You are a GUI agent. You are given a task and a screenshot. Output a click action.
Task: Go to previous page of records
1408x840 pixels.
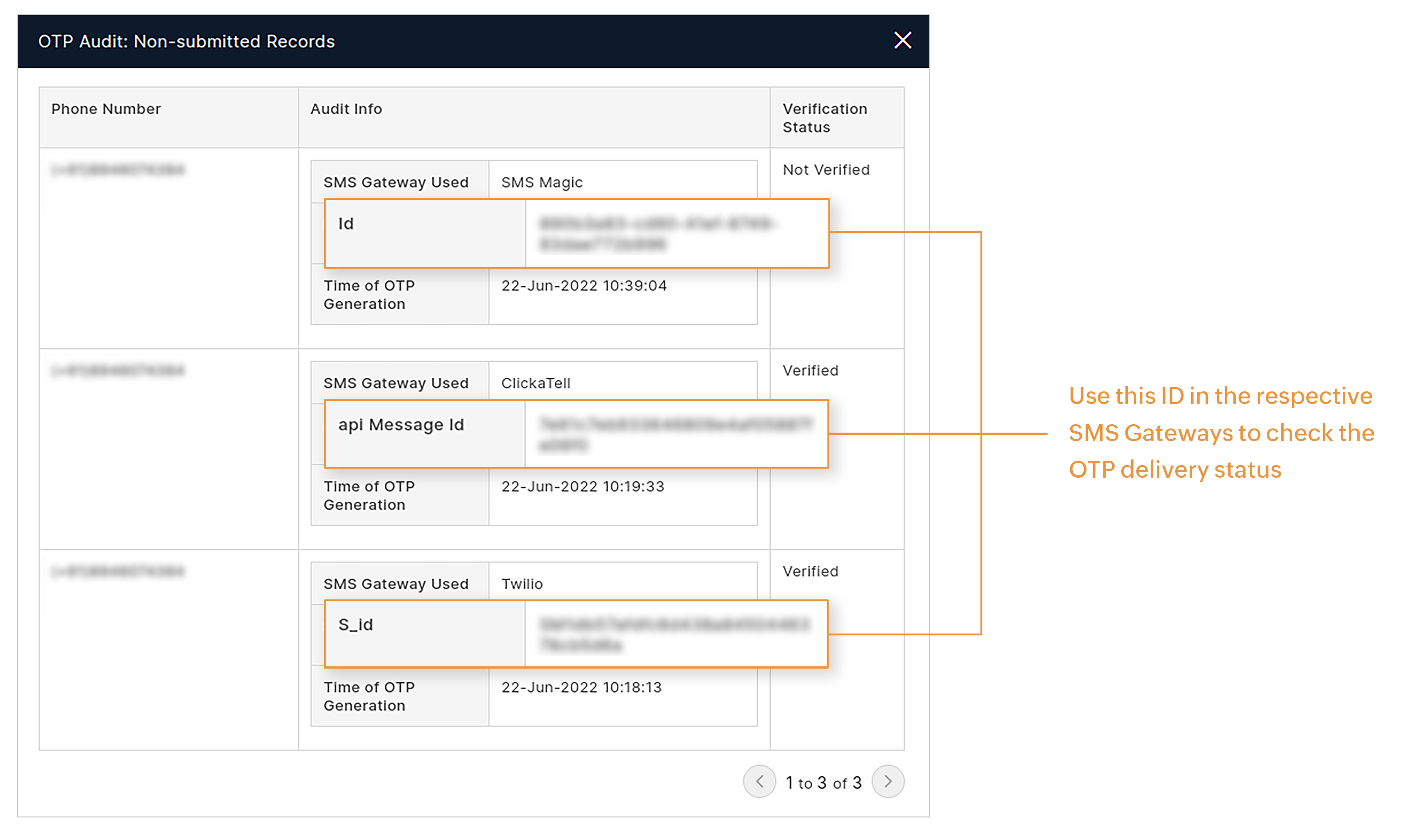point(759,781)
